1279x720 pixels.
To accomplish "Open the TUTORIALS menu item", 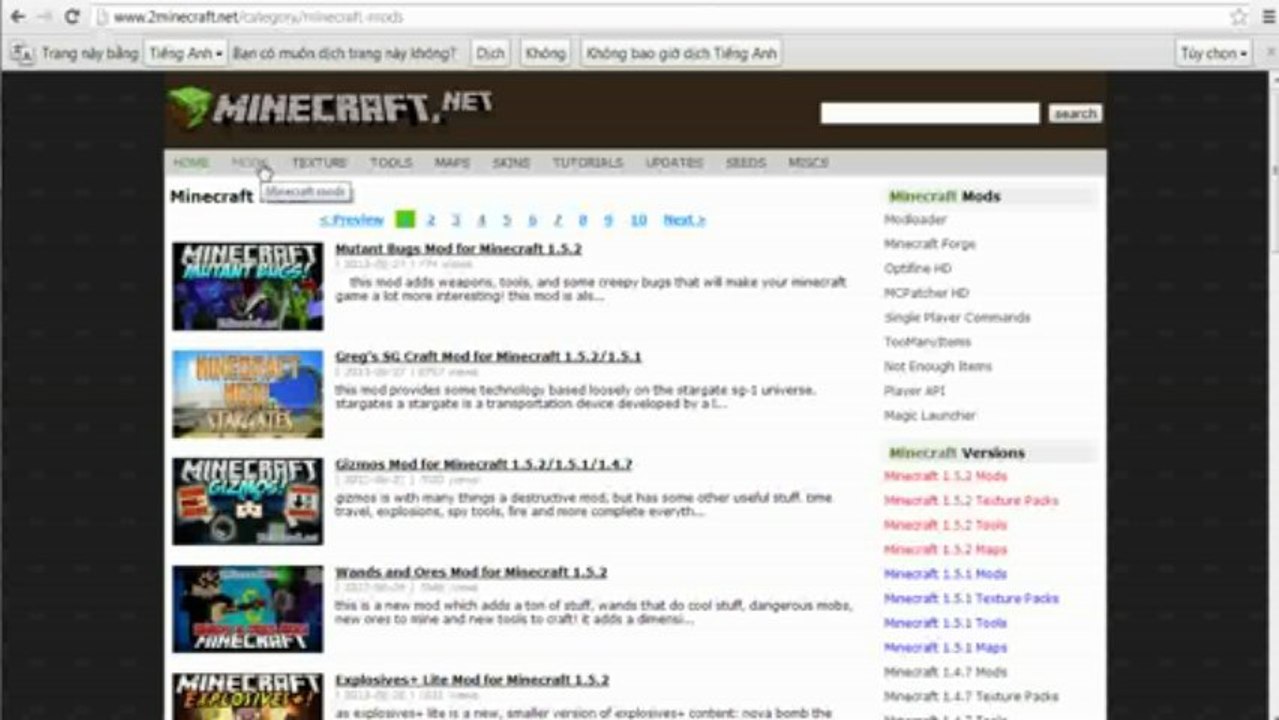I will point(588,162).
